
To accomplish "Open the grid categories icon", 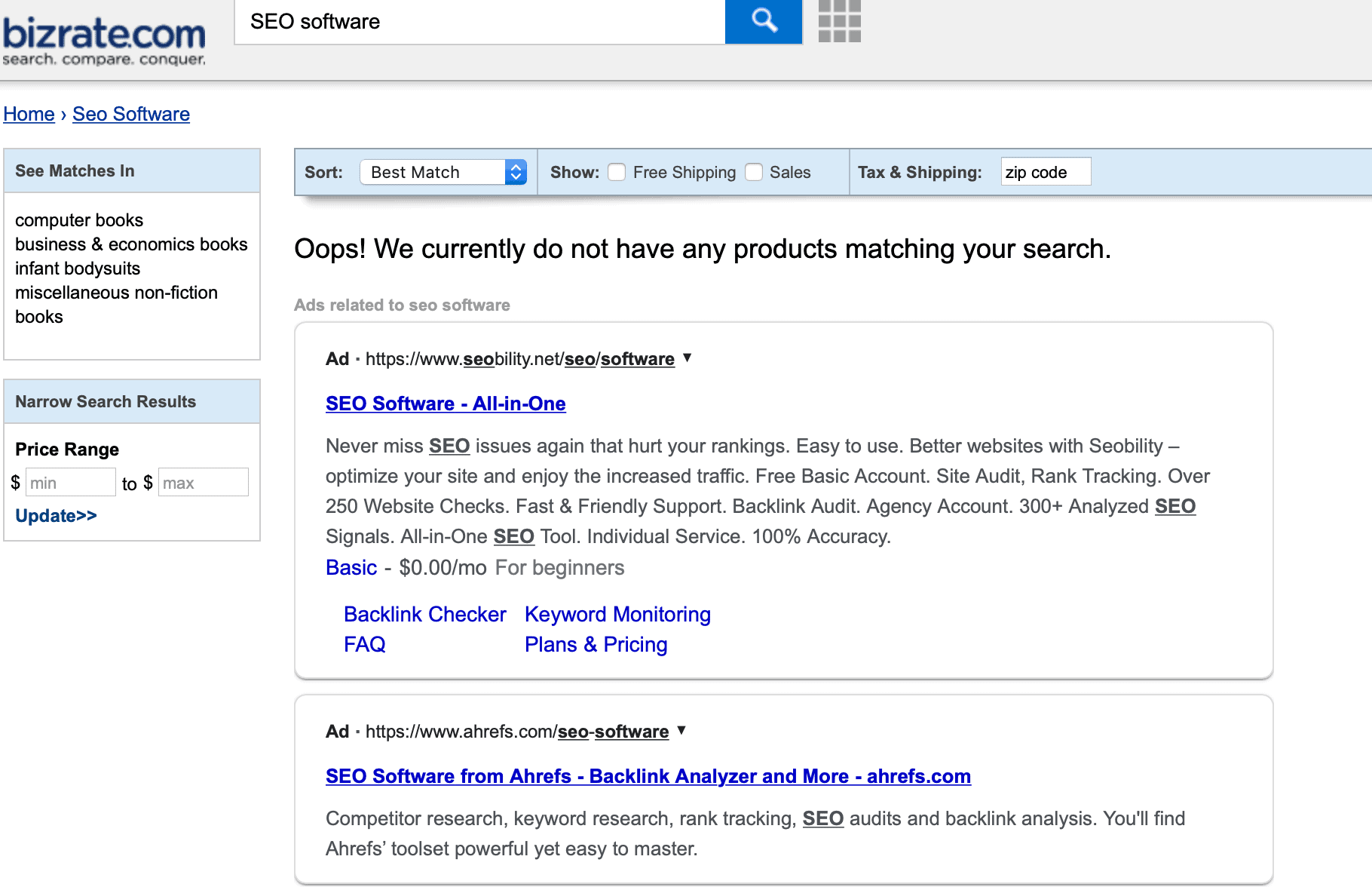I will coord(839,21).
